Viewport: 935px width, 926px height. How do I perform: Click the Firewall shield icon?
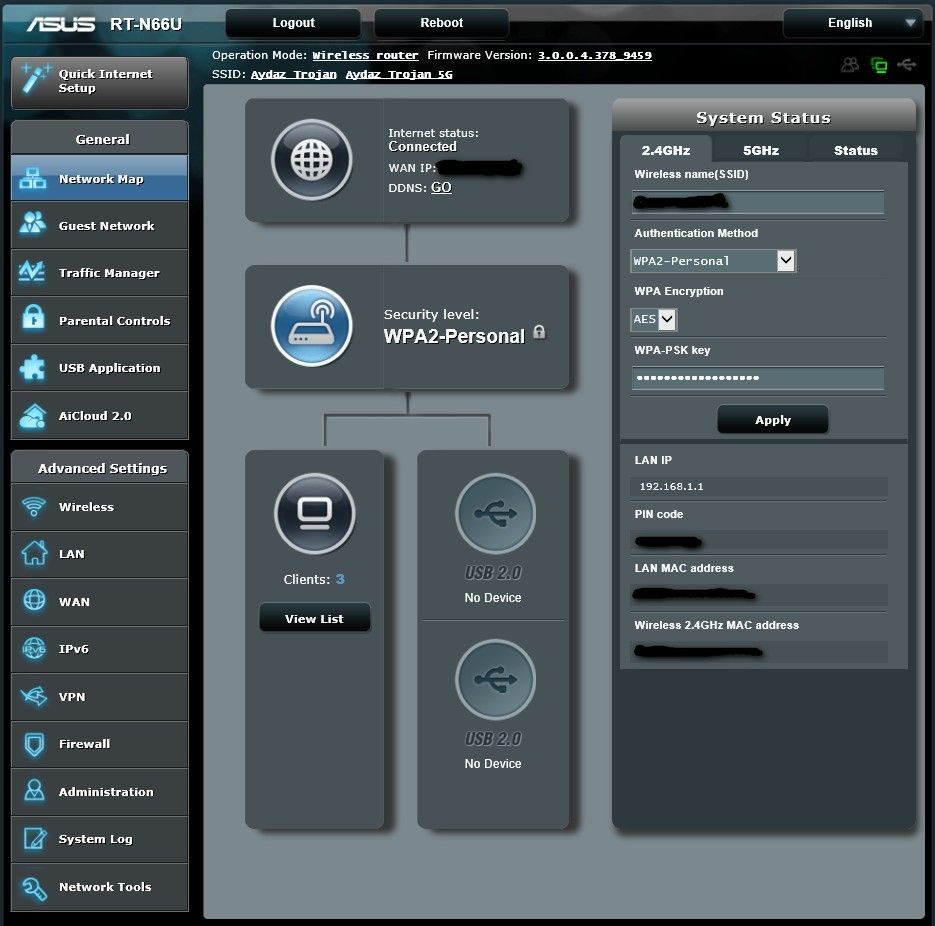tap(35, 744)
